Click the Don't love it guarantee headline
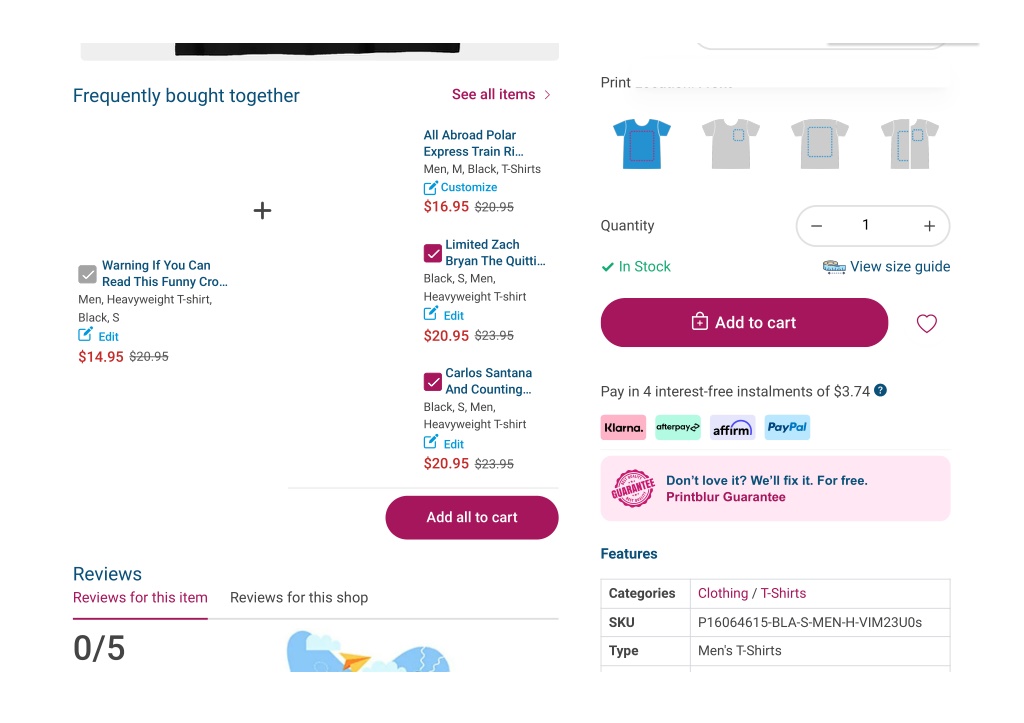 click(x=767, y=481)
